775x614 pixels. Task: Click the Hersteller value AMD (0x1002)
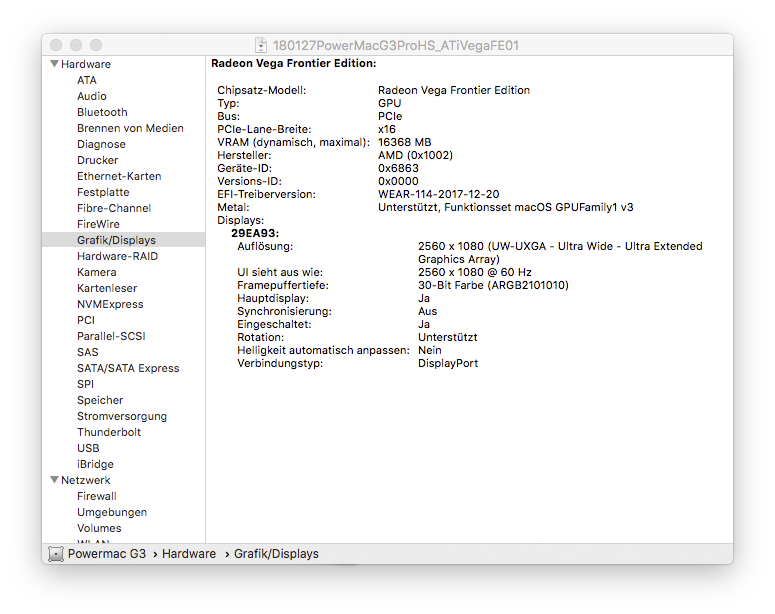(416, 155)
